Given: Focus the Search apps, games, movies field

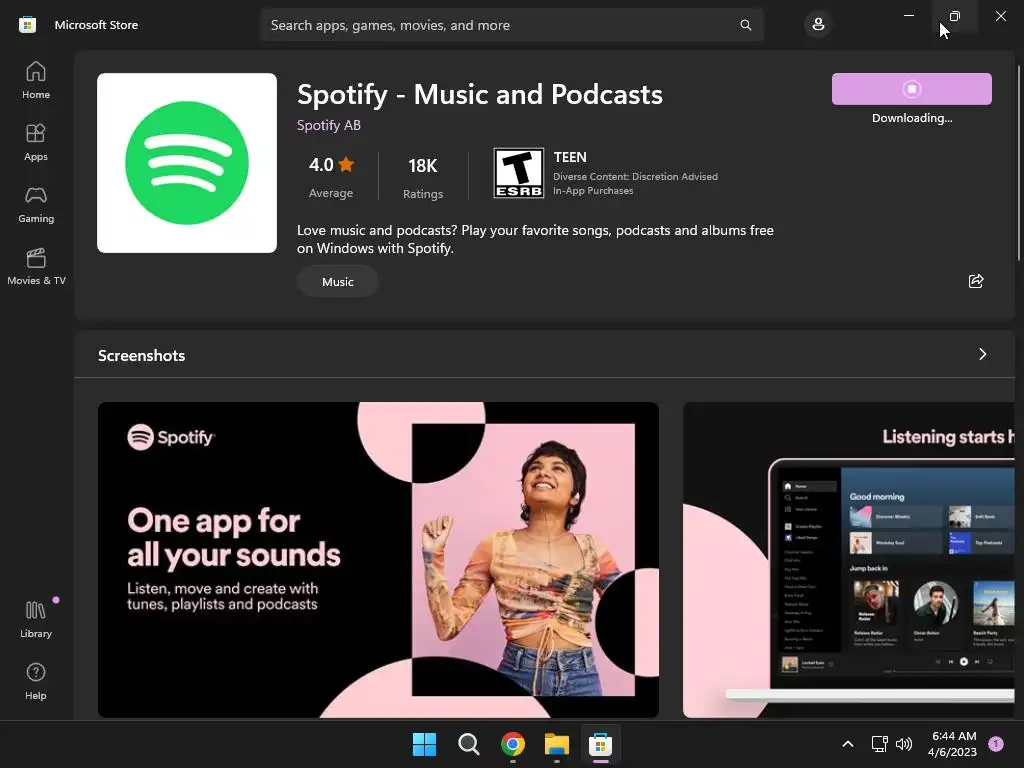Looking at the screenshot, I should [x=512, y=25].
